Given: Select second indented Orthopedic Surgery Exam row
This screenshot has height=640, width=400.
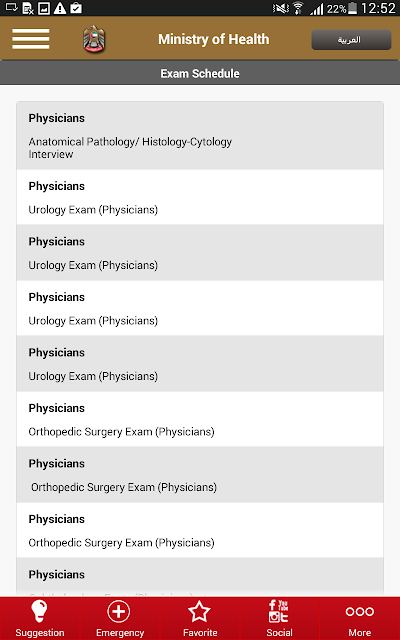Looking at the screenshot, I should click(x=200, y=475).
